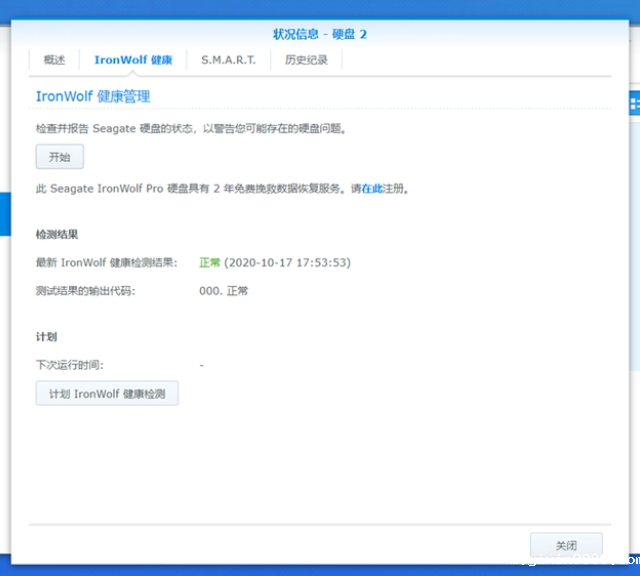
Task: Go to the 历史纪录 tab
Action: click(306, 60)
